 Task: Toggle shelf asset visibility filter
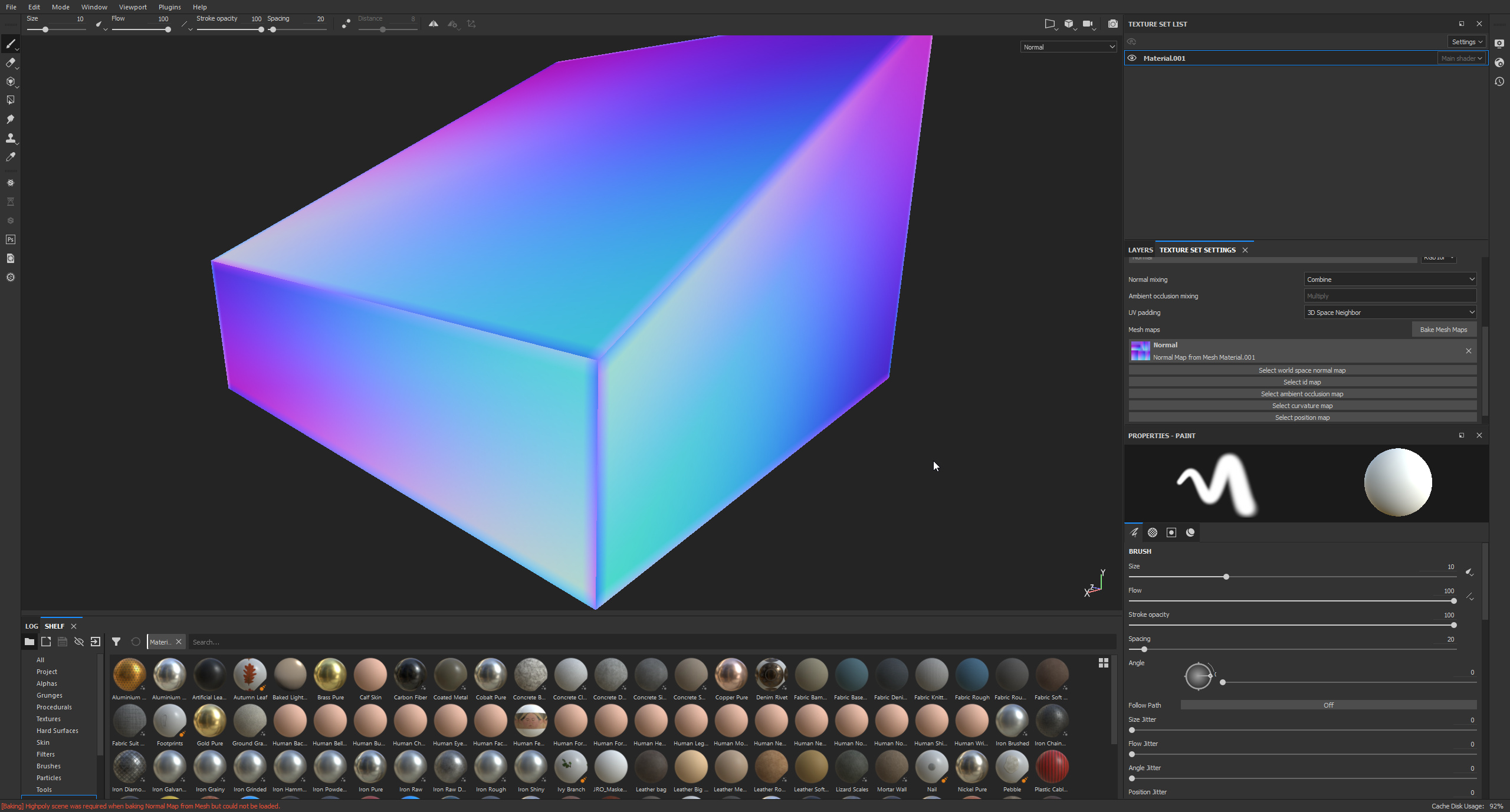click(x=78, y=642)
